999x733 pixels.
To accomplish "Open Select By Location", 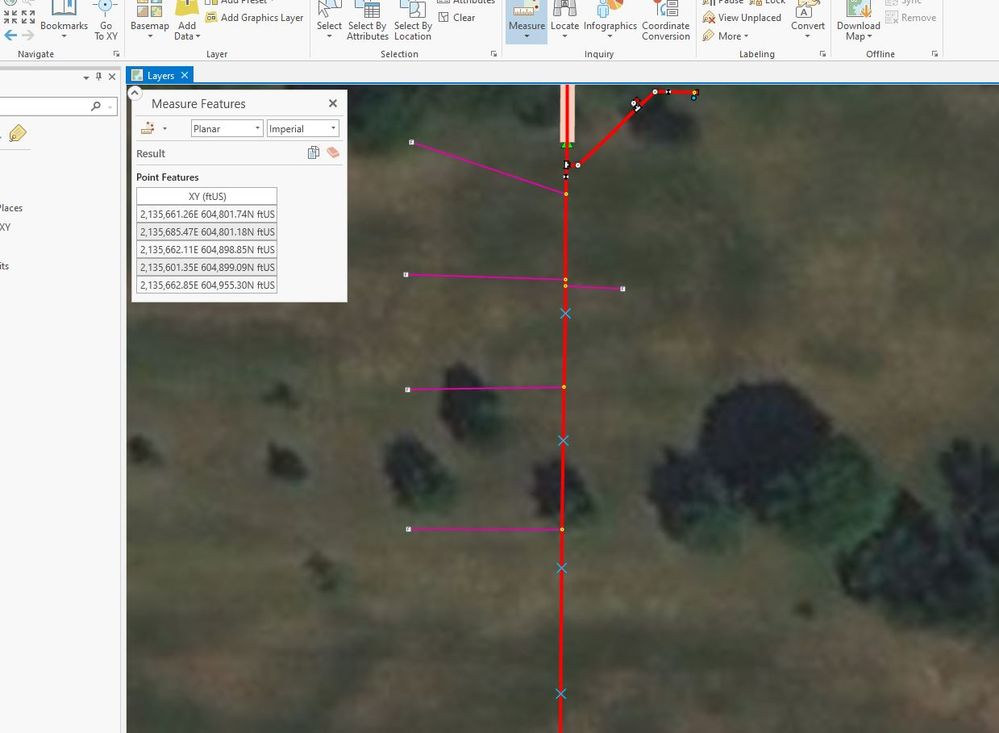I will coord(413,20).
